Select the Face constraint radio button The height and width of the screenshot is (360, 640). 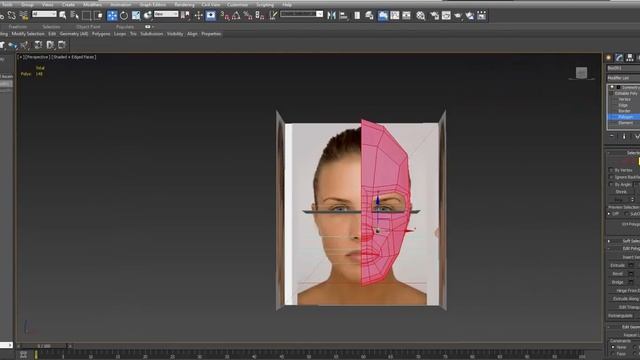613,354
